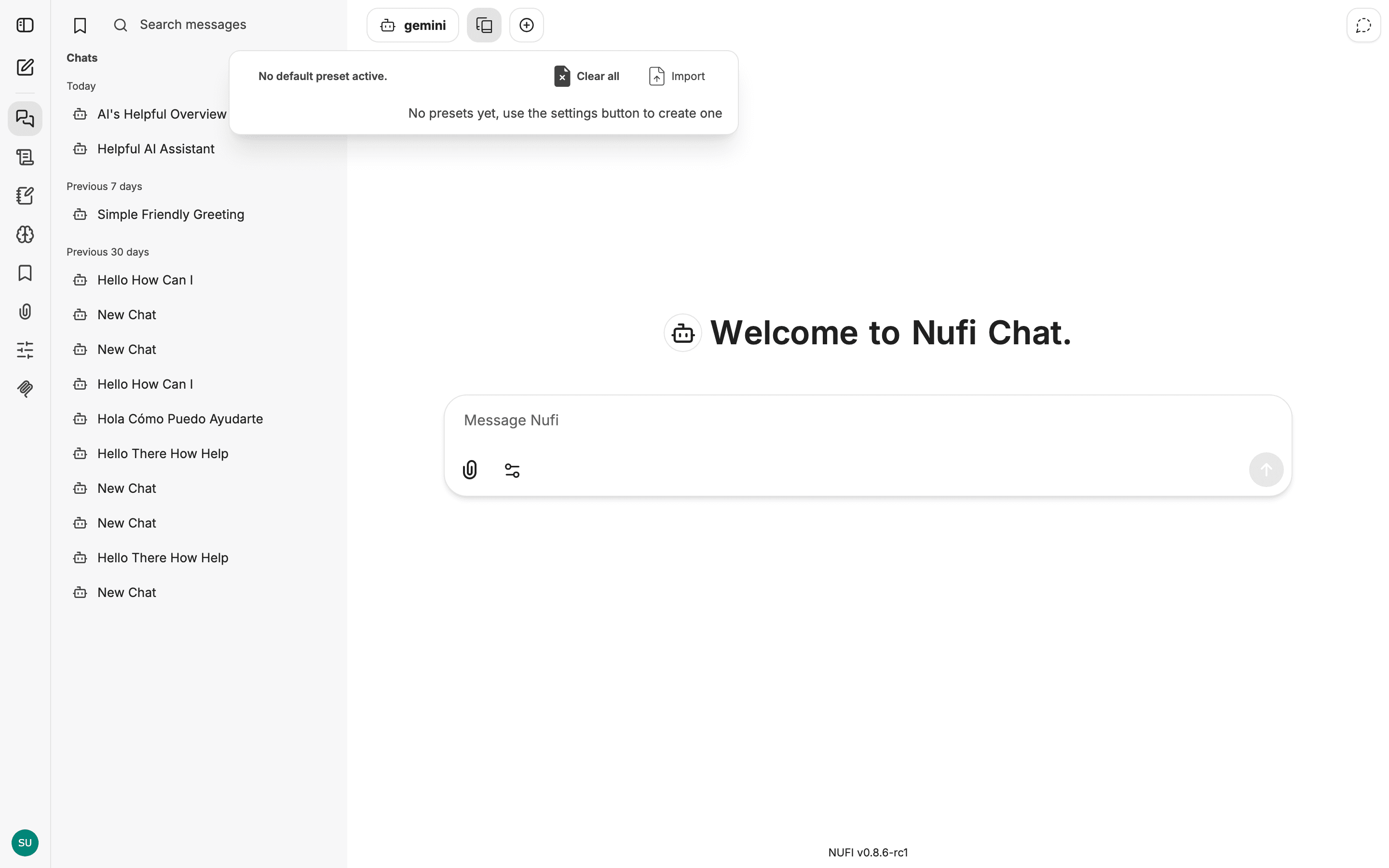Start a new chat with compose icon
1389x868 pixels.
click(x=25, y=68)
